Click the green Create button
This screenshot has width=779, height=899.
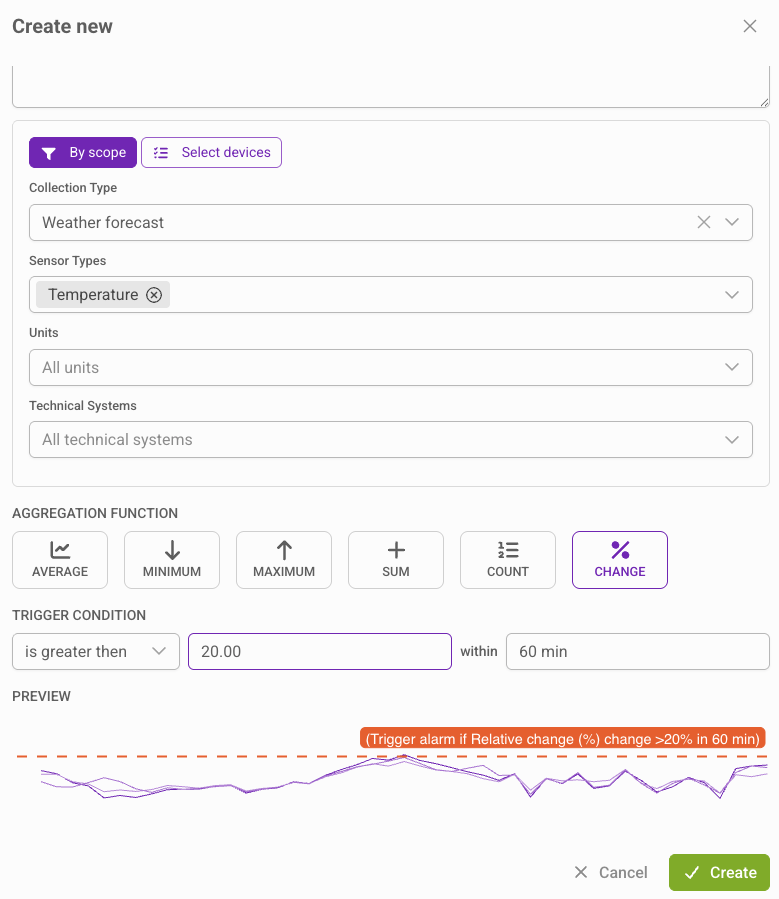[x=718, y=872]
